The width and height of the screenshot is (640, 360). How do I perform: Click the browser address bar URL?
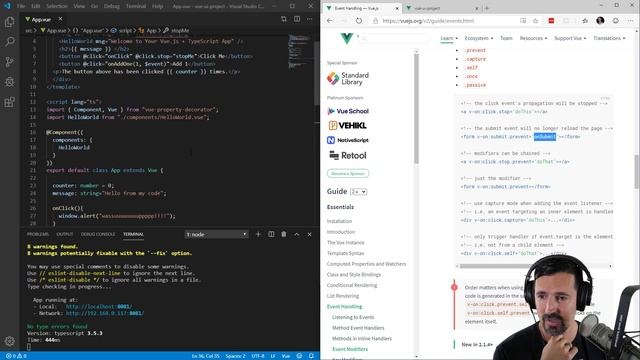[x=428, y=21]
